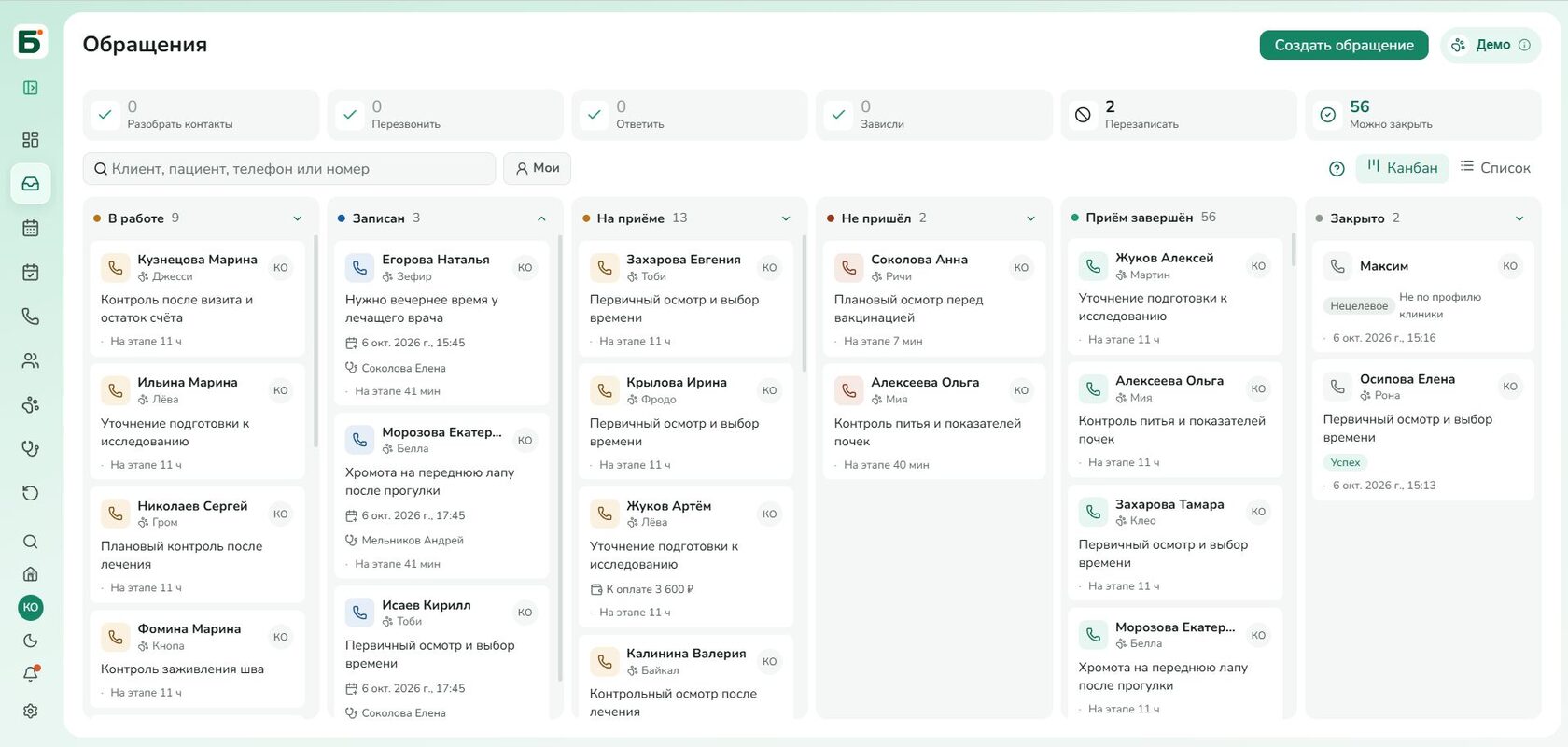Collapse the Не пришёл column chevron

click(1031, 218)
